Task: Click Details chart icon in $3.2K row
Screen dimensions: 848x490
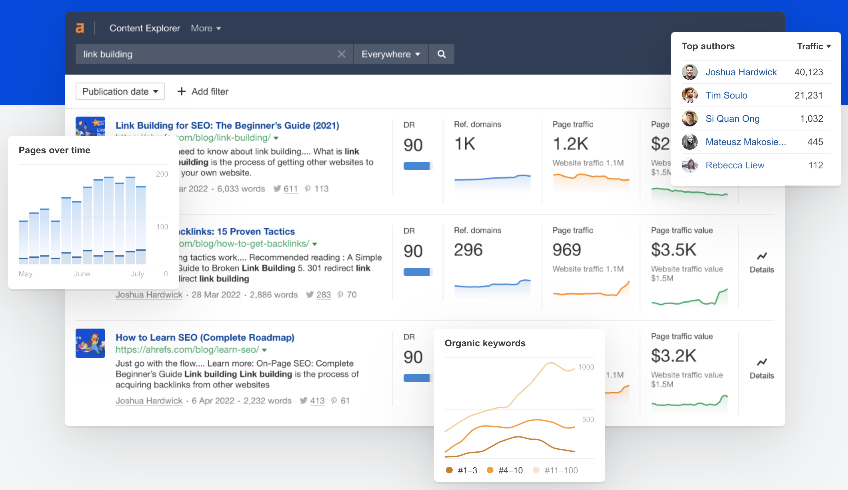Action: [762, 362]
